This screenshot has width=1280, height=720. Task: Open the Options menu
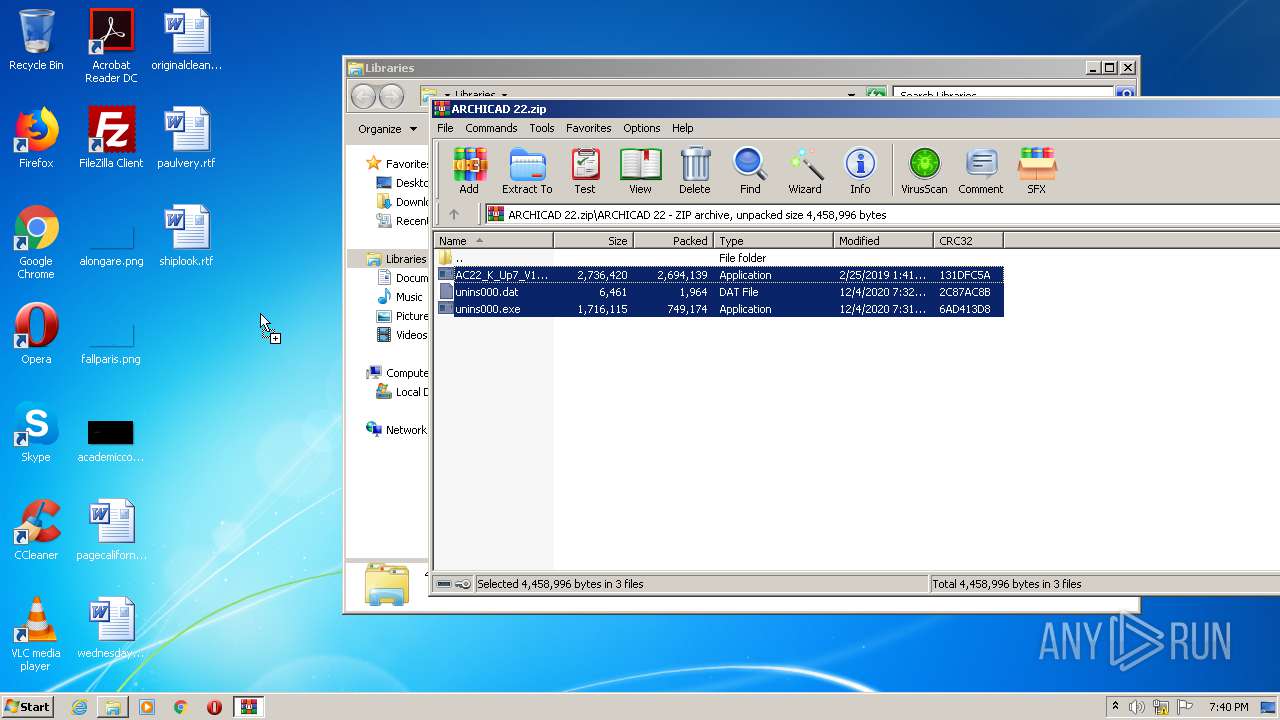642,128
